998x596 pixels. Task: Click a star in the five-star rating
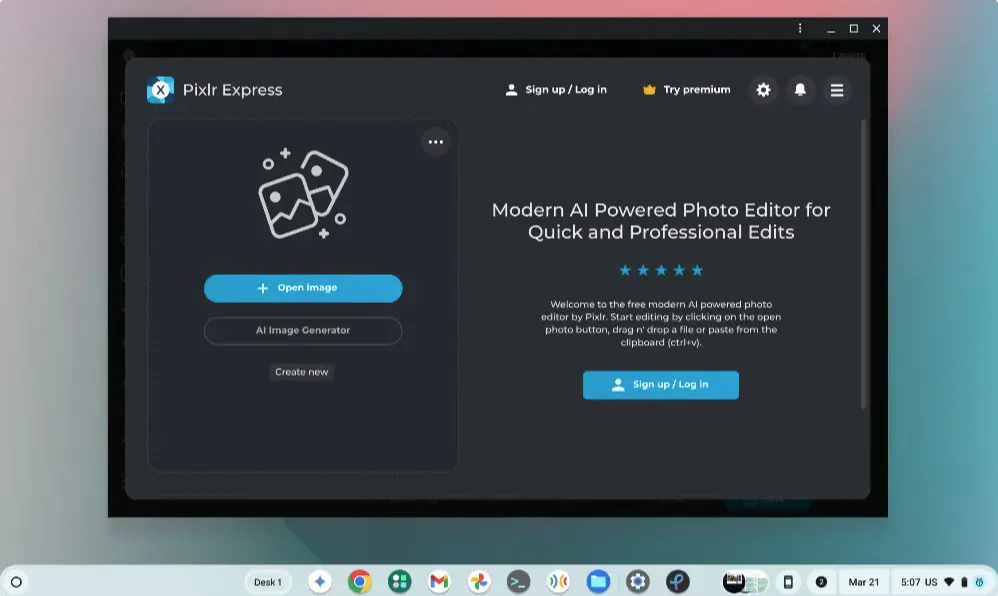pyautogui.click(x=661, y=269)
